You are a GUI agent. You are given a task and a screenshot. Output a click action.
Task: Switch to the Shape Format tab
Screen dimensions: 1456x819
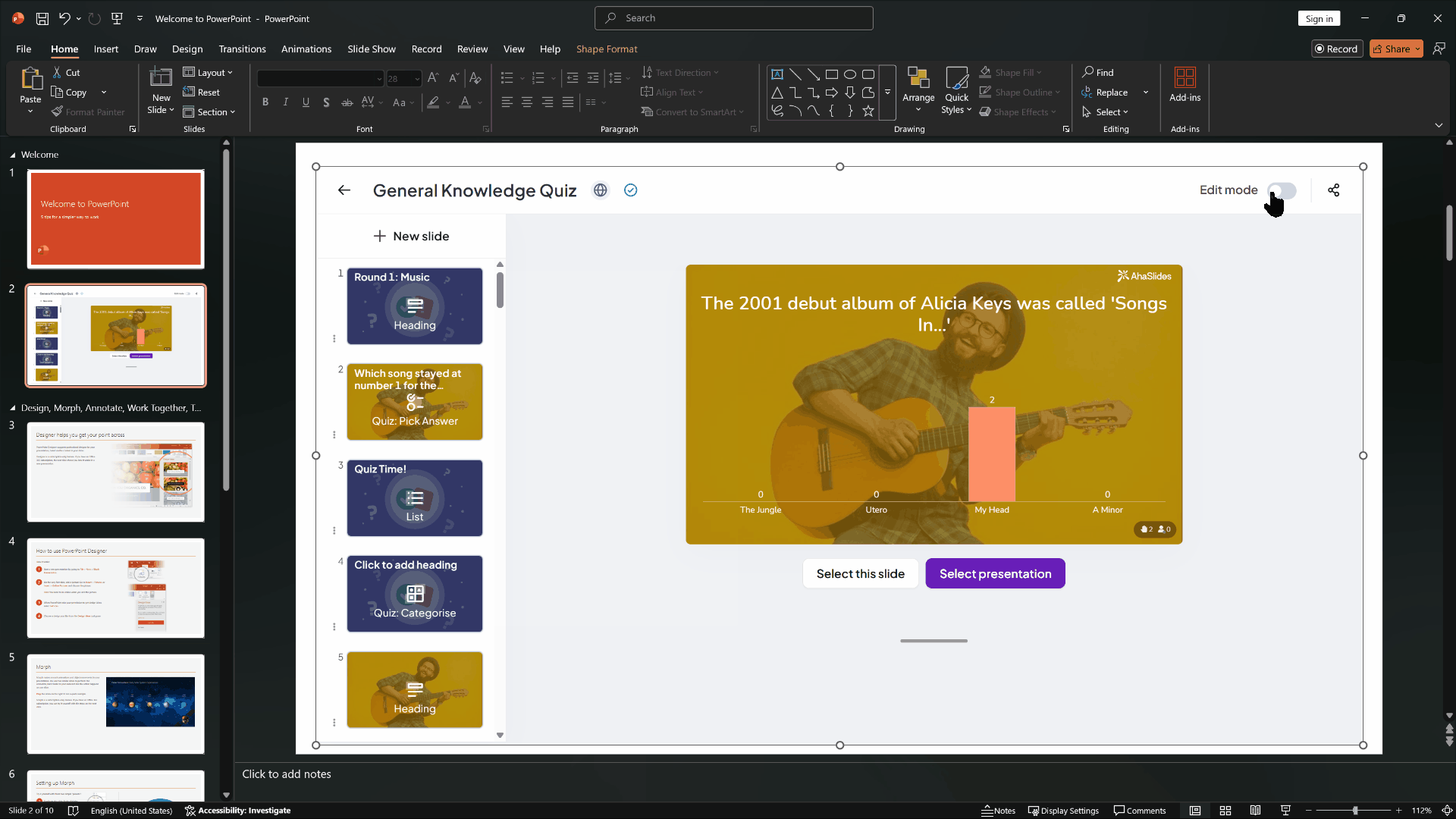(x=607, y=49)
